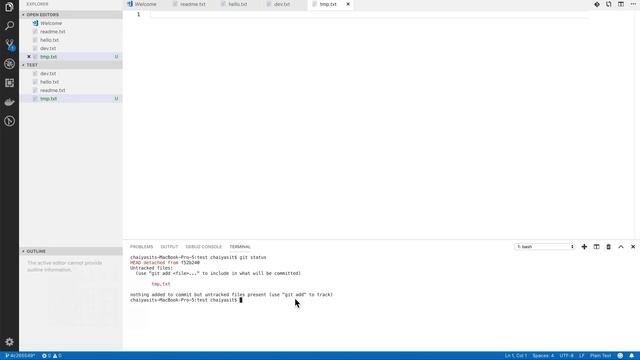
Task: Switch to the Welcome tab
Action: (x=142, y=4)
